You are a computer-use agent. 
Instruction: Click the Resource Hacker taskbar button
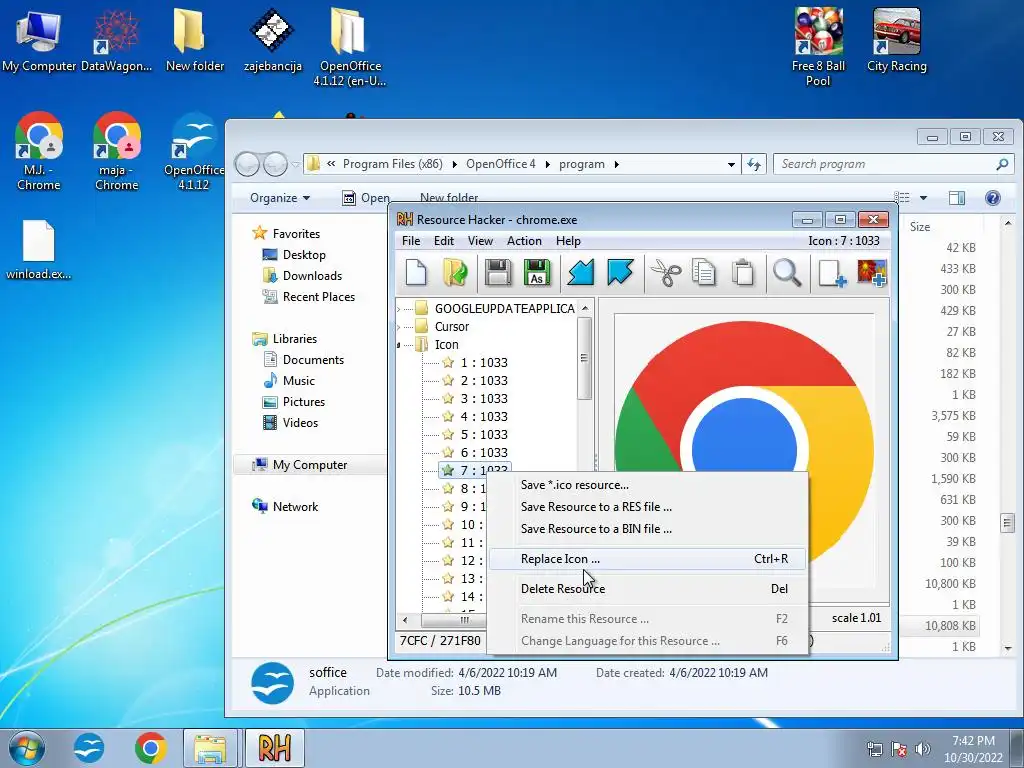(x=275, y=748)
